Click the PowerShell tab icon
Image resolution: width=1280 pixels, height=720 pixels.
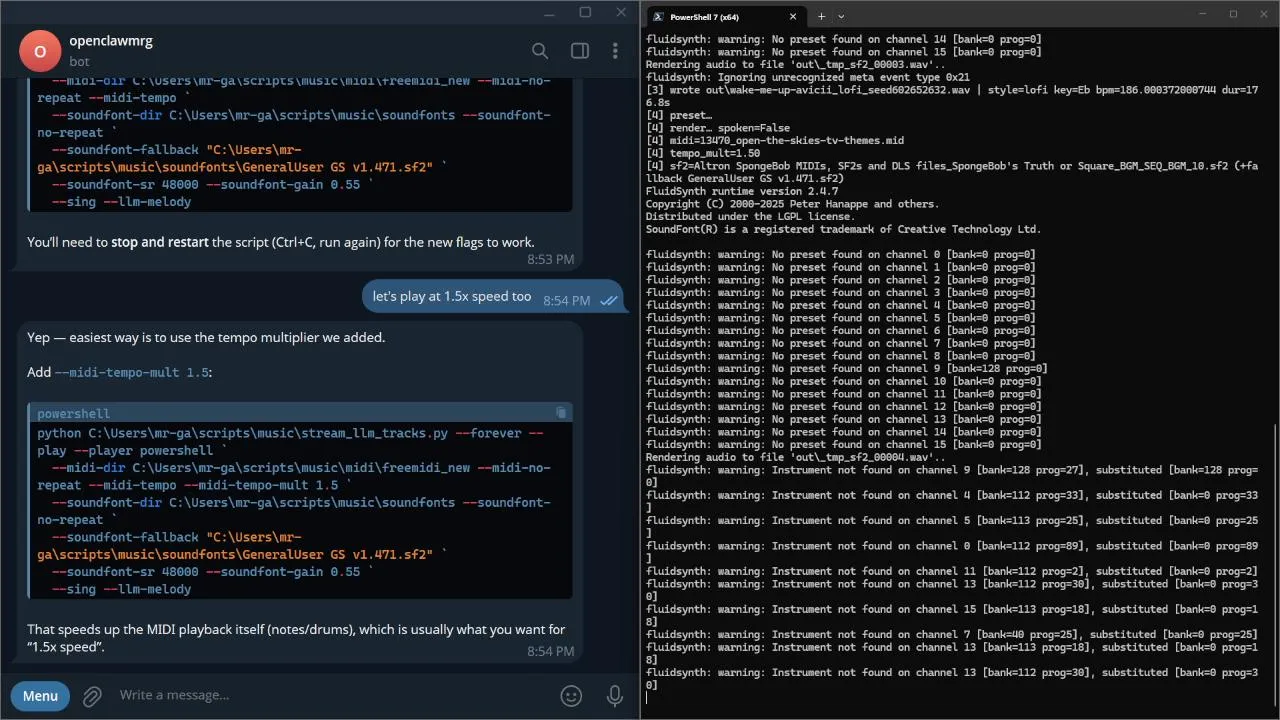point(658,16)
